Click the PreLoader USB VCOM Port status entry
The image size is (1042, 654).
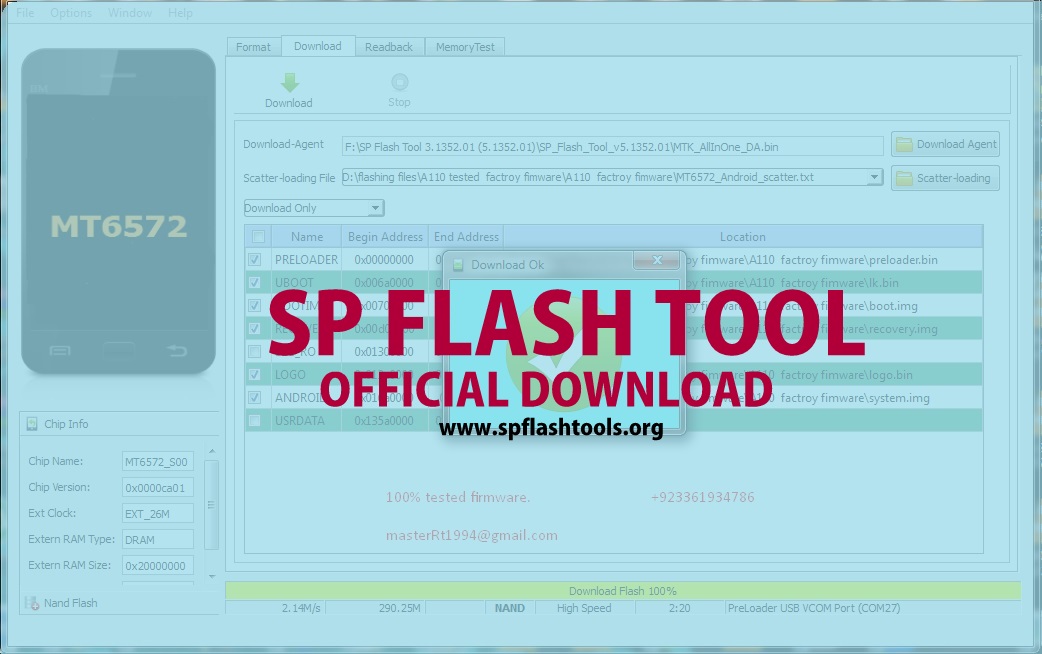coord(873,607)
